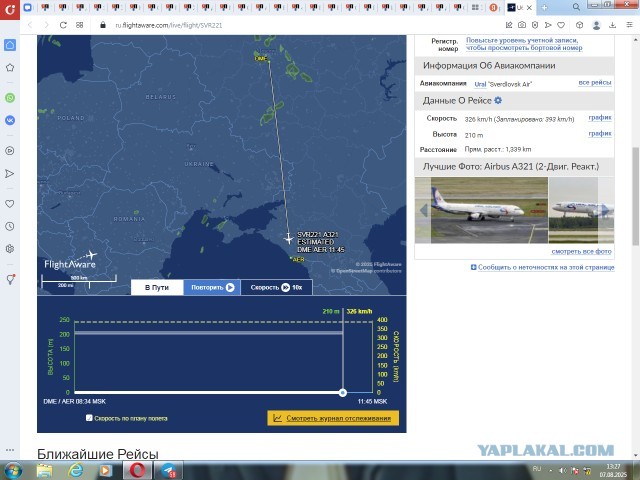Open the sidebar heart favorites icon
The image size is (640, 480).
(10, 204)
